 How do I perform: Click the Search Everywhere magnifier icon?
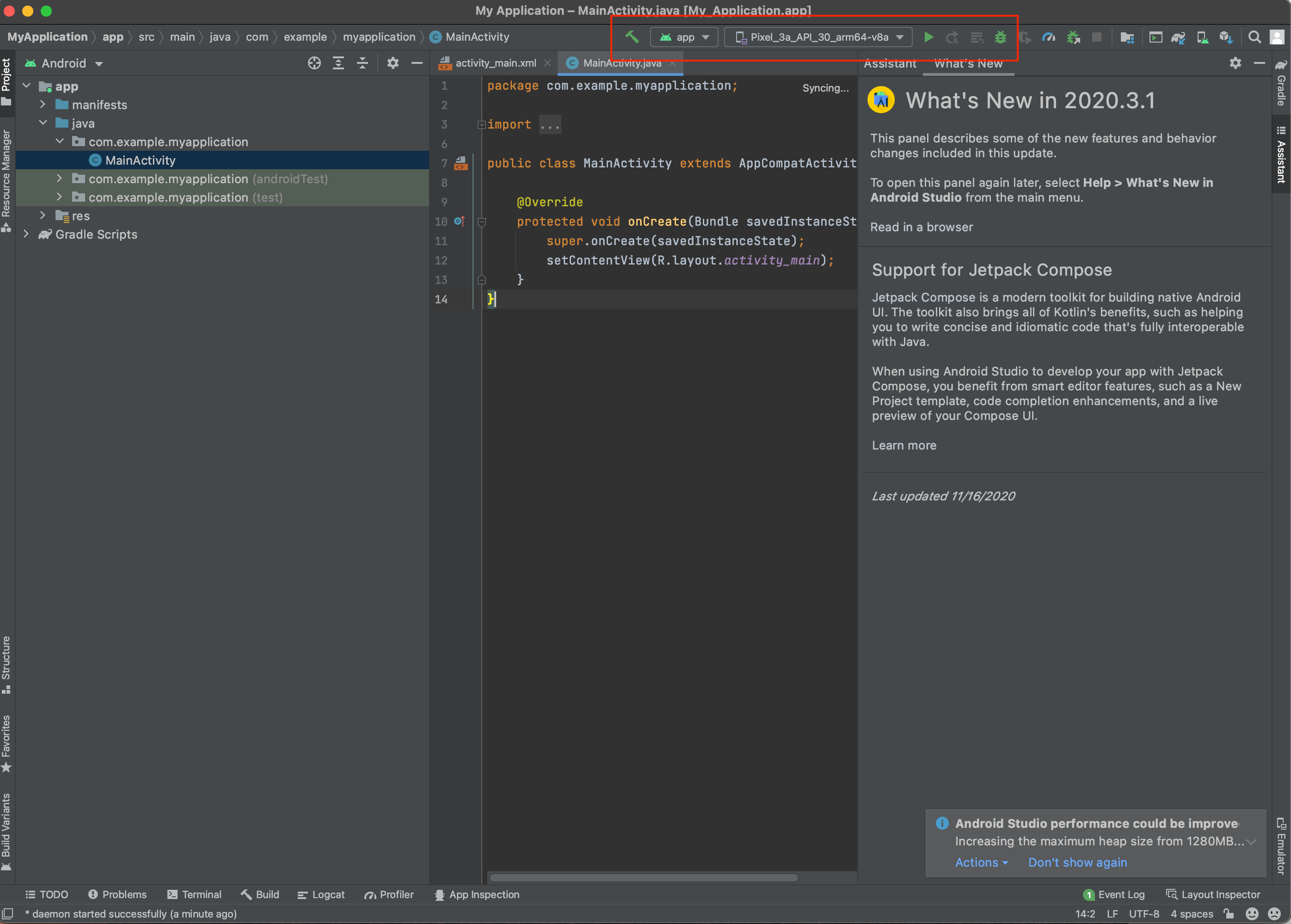tap(1254, 37)
